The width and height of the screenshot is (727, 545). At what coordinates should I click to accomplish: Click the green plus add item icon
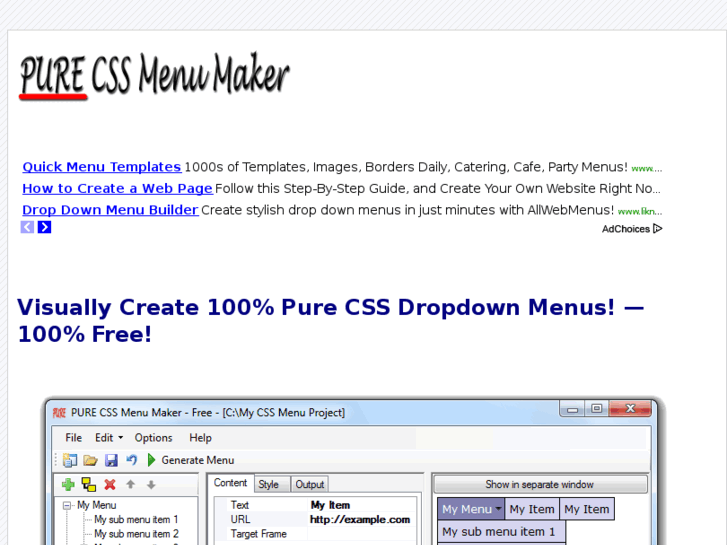click(68, 485)
